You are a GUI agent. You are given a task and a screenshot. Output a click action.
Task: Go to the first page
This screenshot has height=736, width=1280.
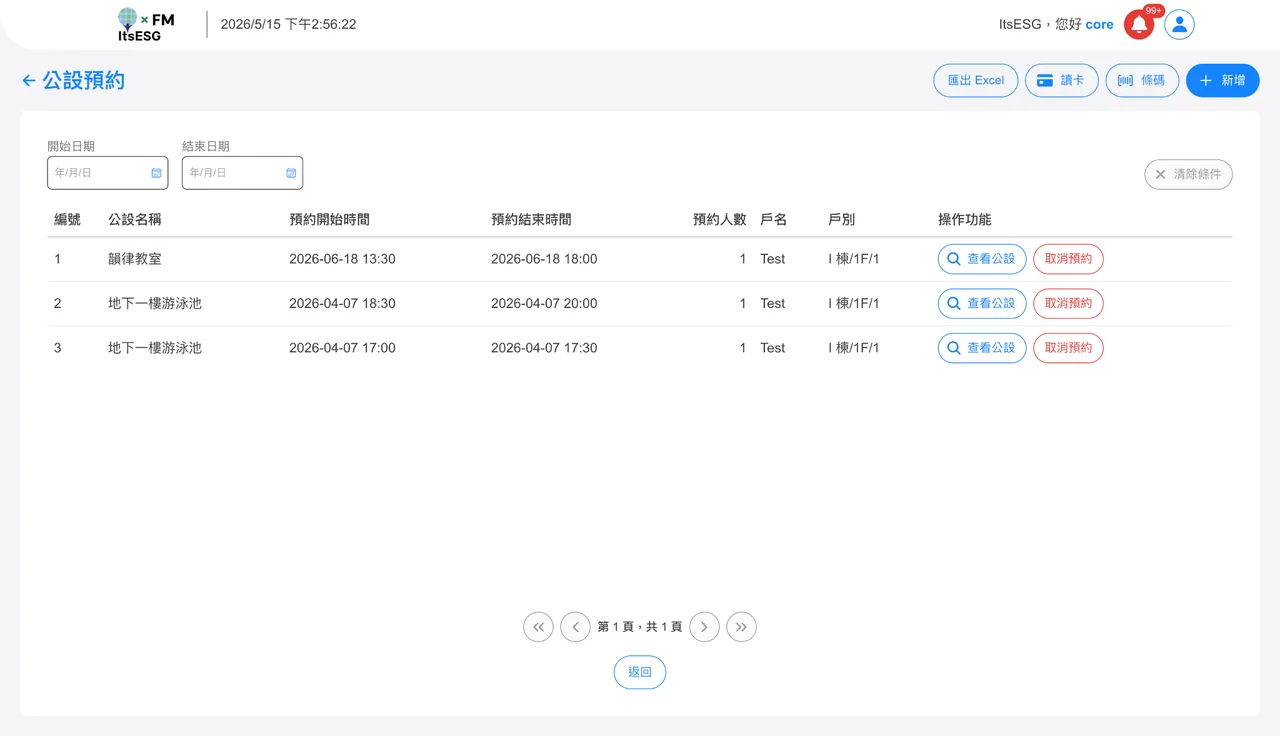(538, 627)
